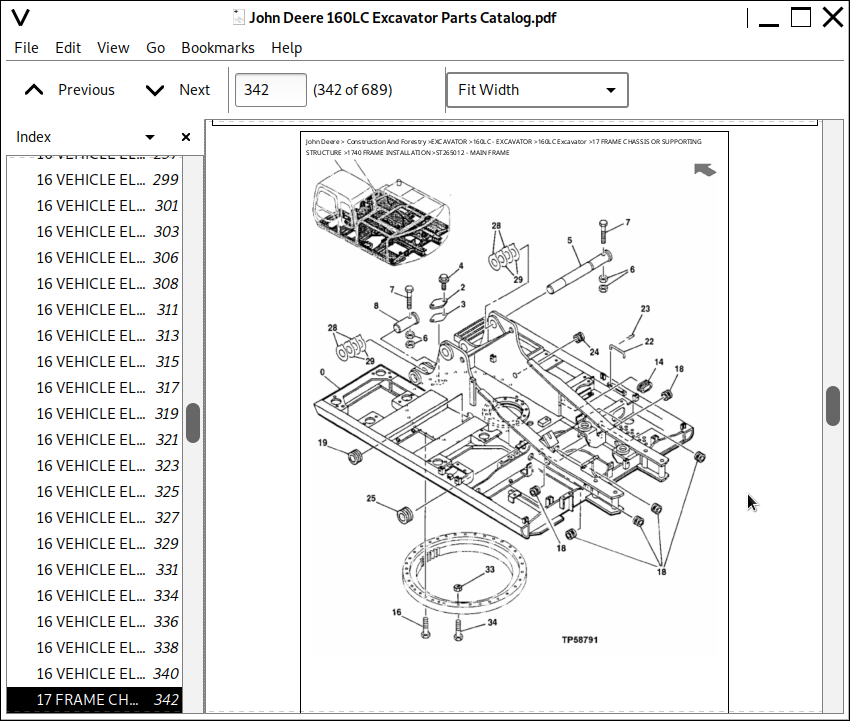The width and height of the screenshot is (850, 721).
Task: Click the Previous button label
Action: 86,90
